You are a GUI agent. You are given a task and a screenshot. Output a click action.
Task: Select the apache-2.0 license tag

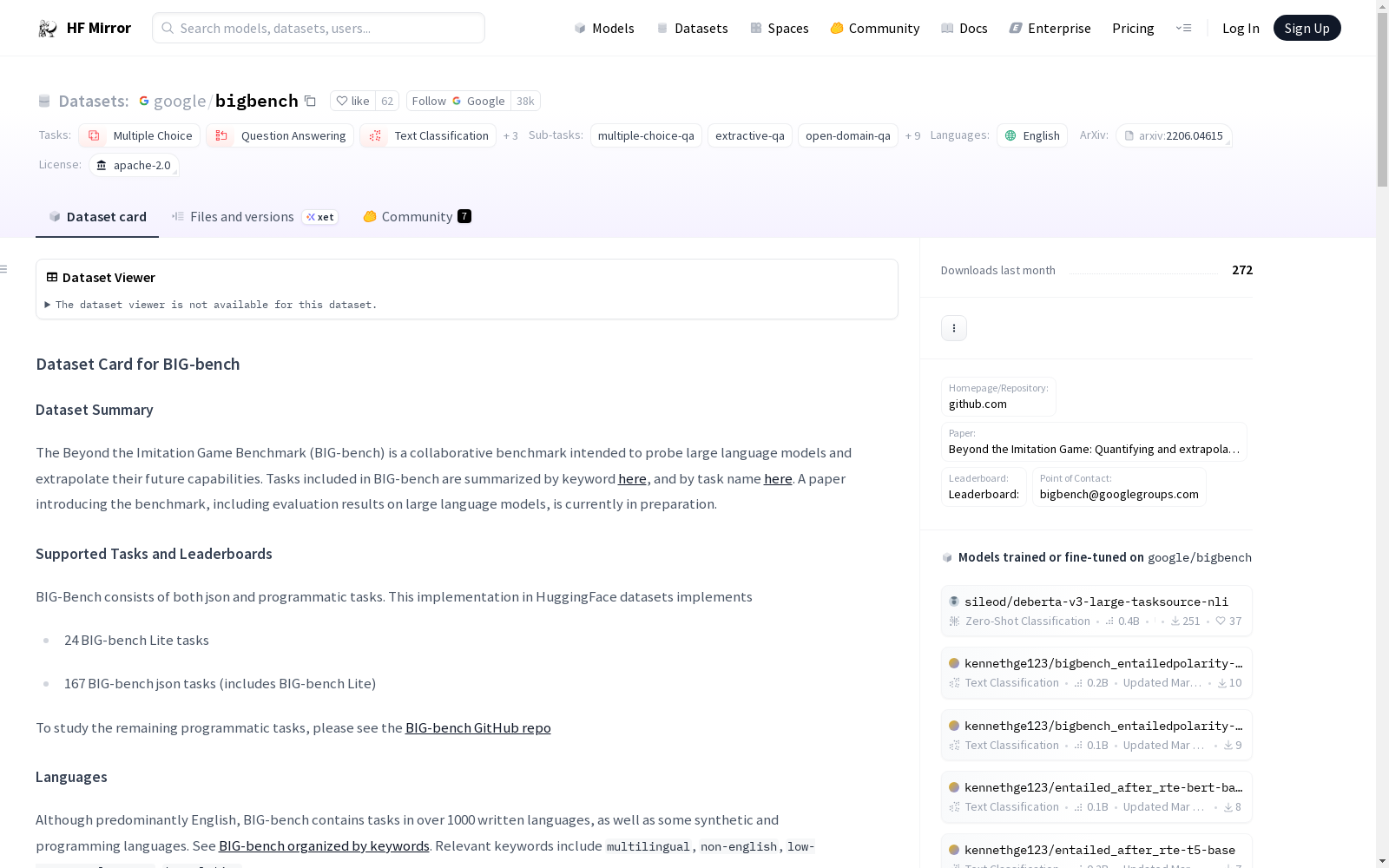pos(134,165)
